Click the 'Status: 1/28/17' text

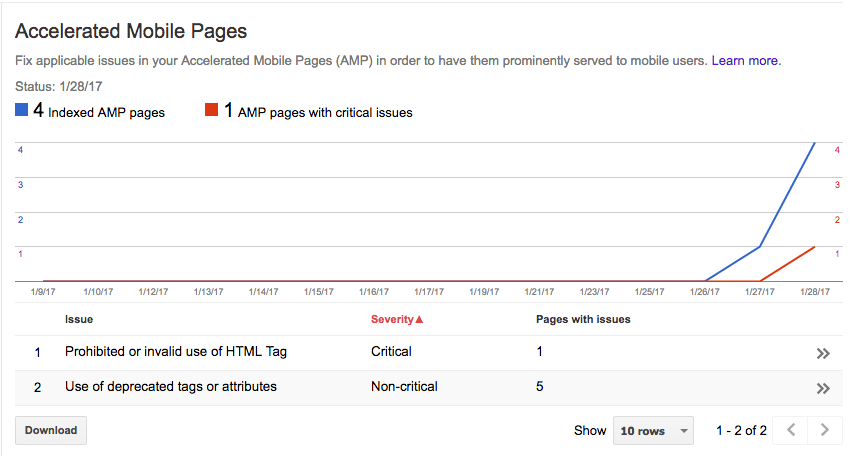pyautogui.click(x=59, y=86)
